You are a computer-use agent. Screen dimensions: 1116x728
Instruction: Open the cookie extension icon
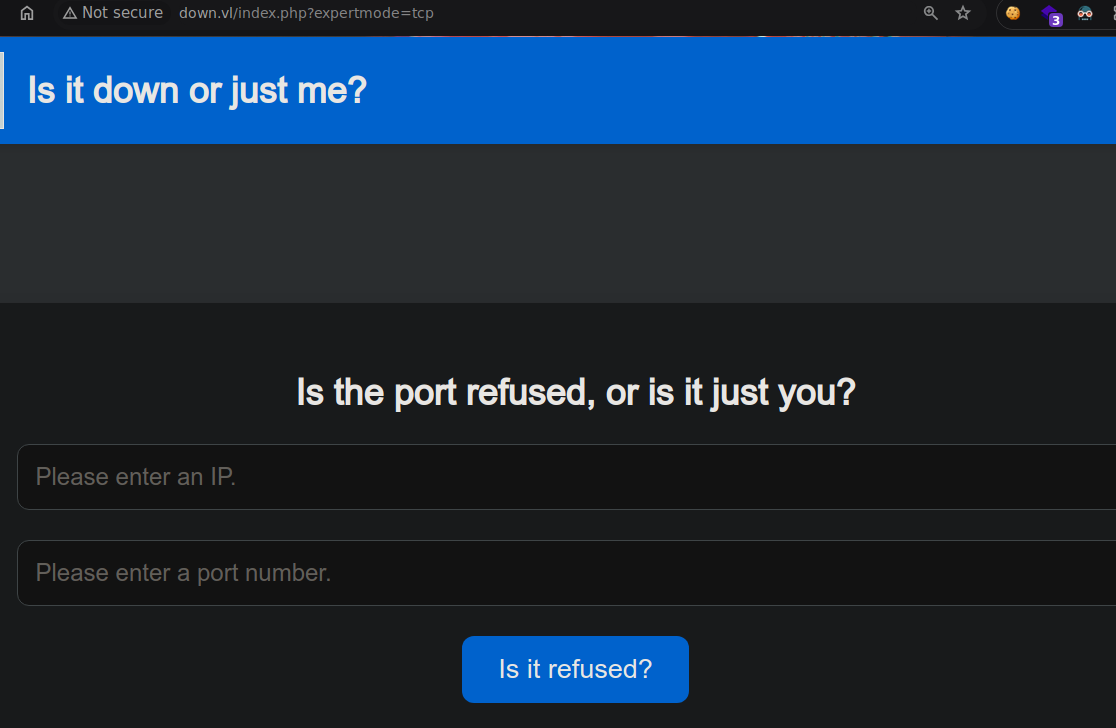click(1013, 13)
